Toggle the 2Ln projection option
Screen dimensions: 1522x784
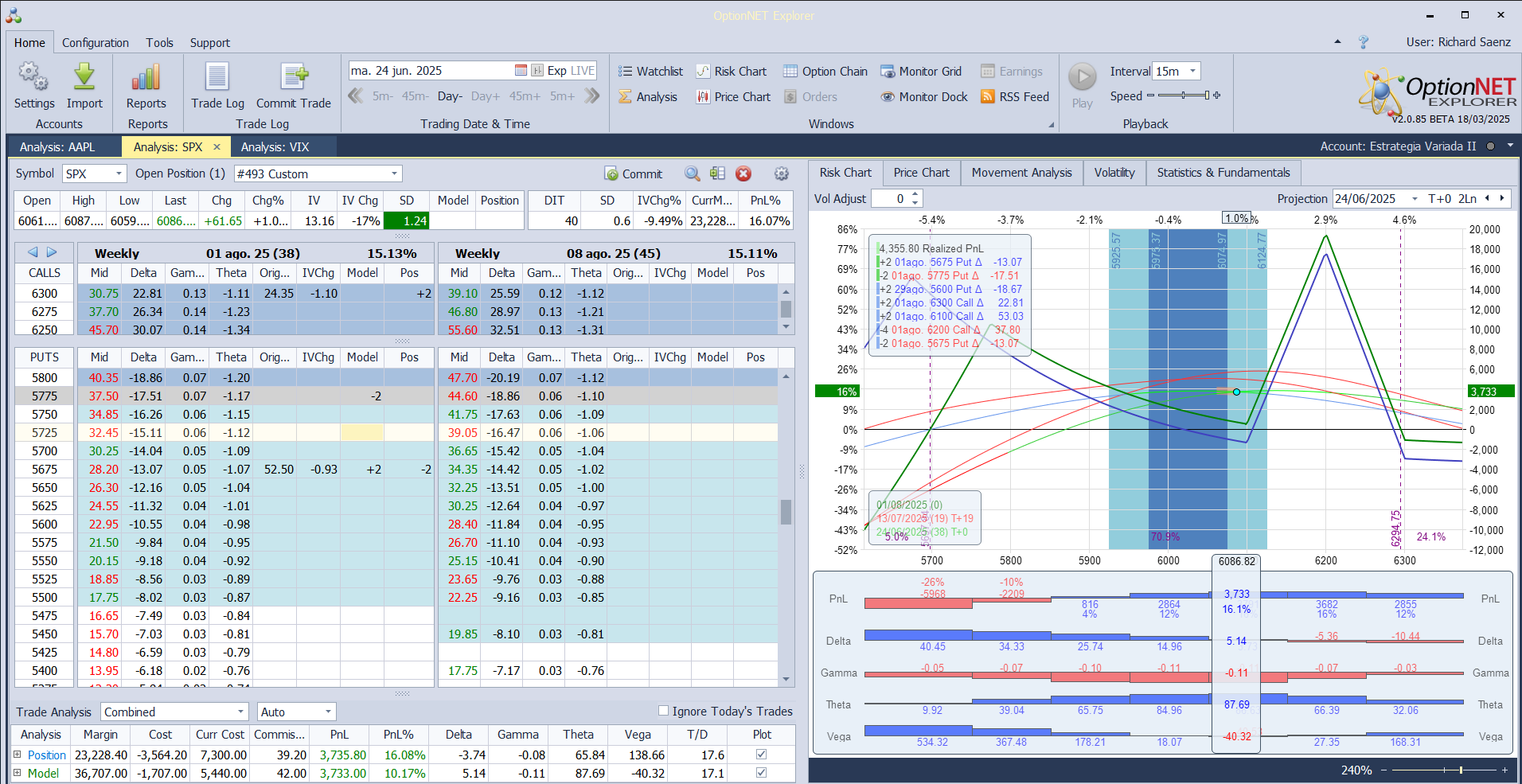[x=1467, y=198]
